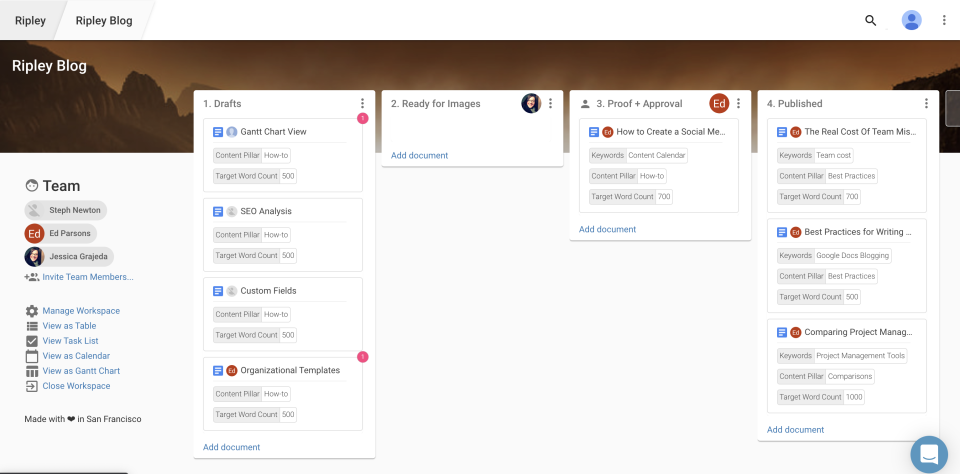The width and height of the screenshot is (960, 474).
Task: Click Invite Team Members link
Action: [x=87, y=277]
